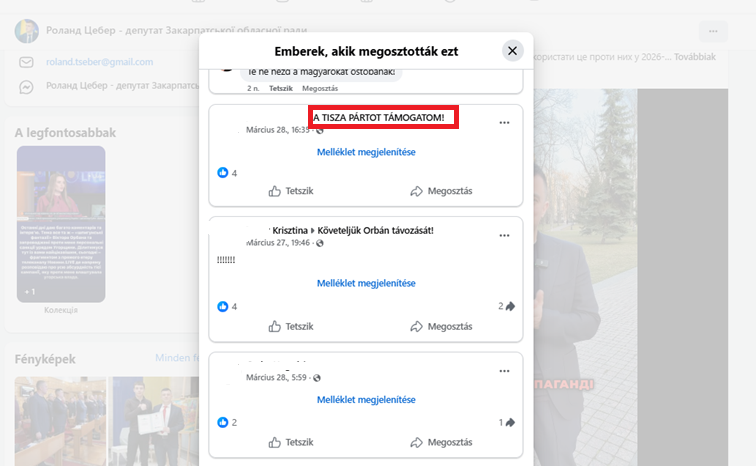Open three-dot menu on 'A TISZA PÁRTOT TÁMOGATOM!' post
This screenshot has width=756, height=466.
coord(504,123)
